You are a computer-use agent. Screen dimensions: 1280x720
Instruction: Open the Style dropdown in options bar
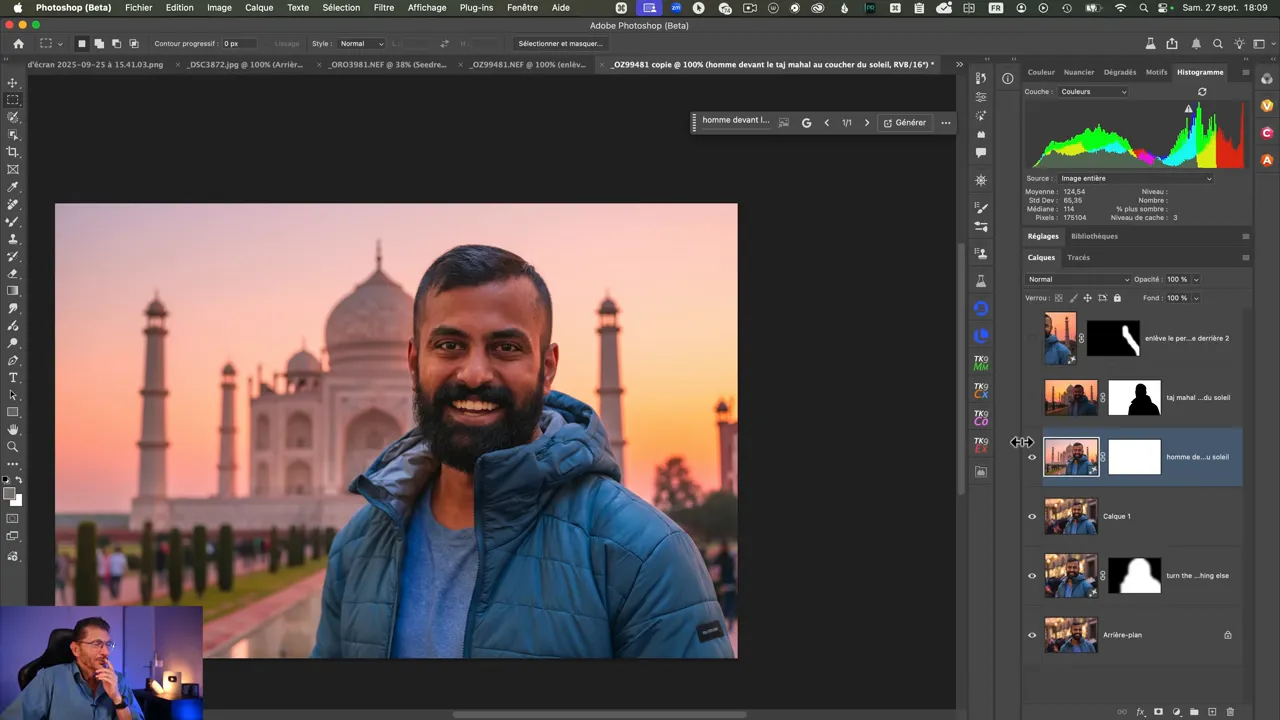[x=361, y=44]
